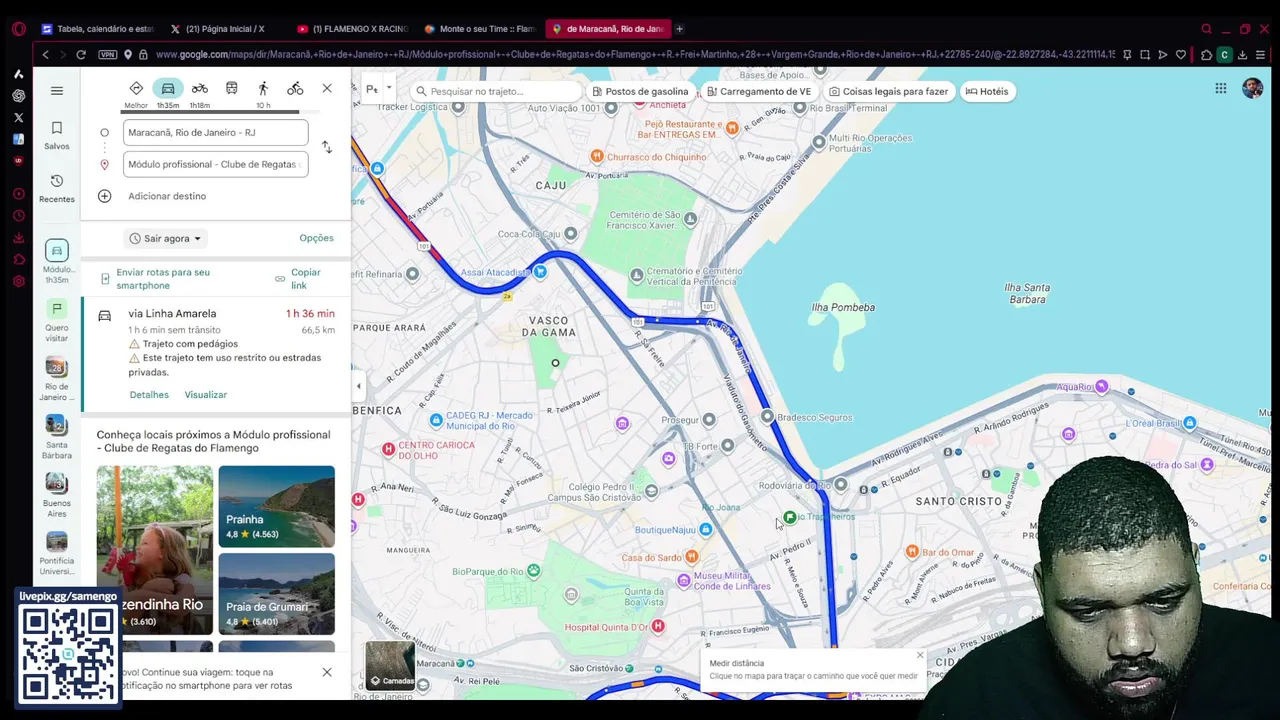Filter by Carregamento de VE
This screenshot has height=720, width=1280.
[x=759, y=91]
